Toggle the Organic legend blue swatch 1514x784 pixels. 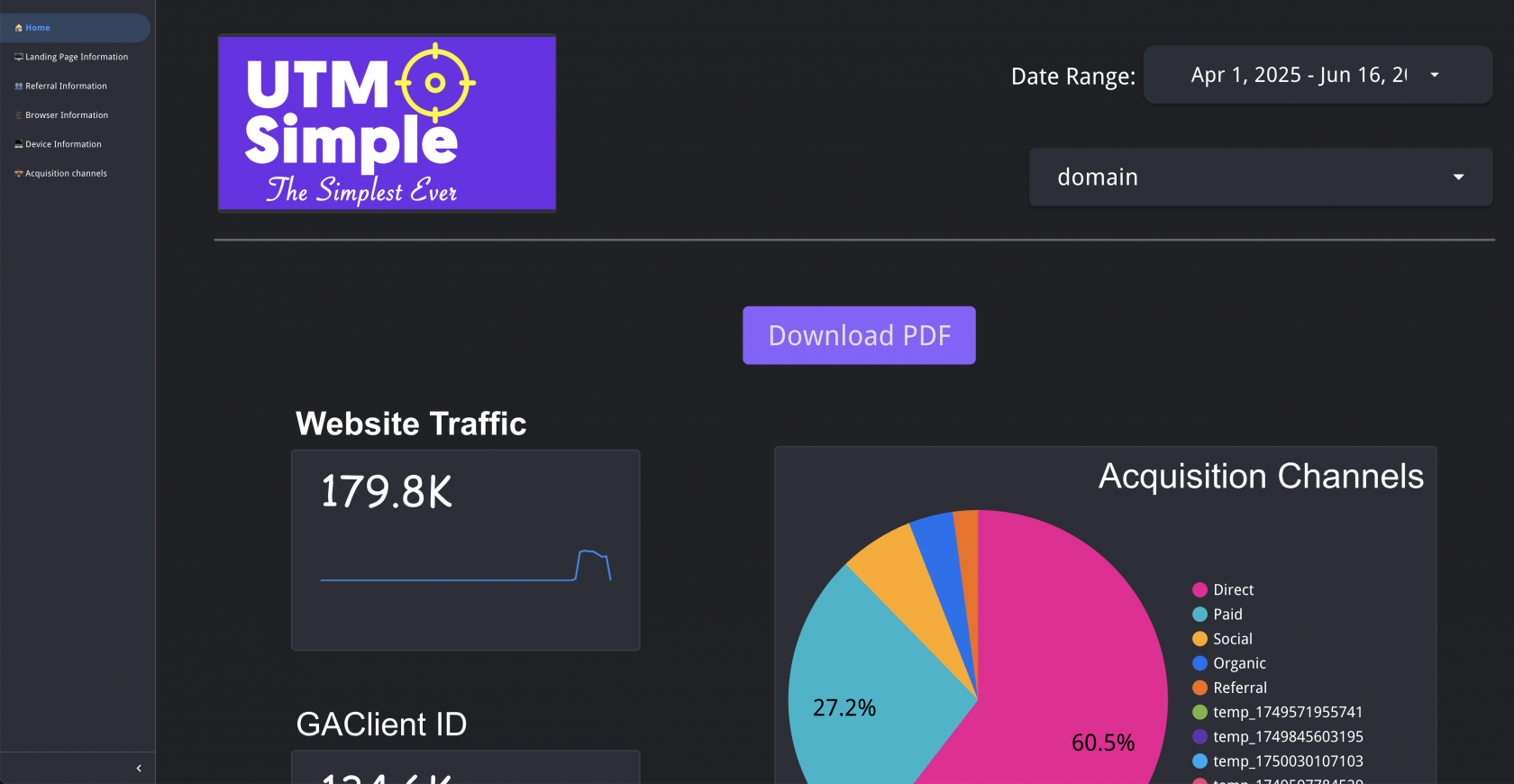(x=1199, y=663)
